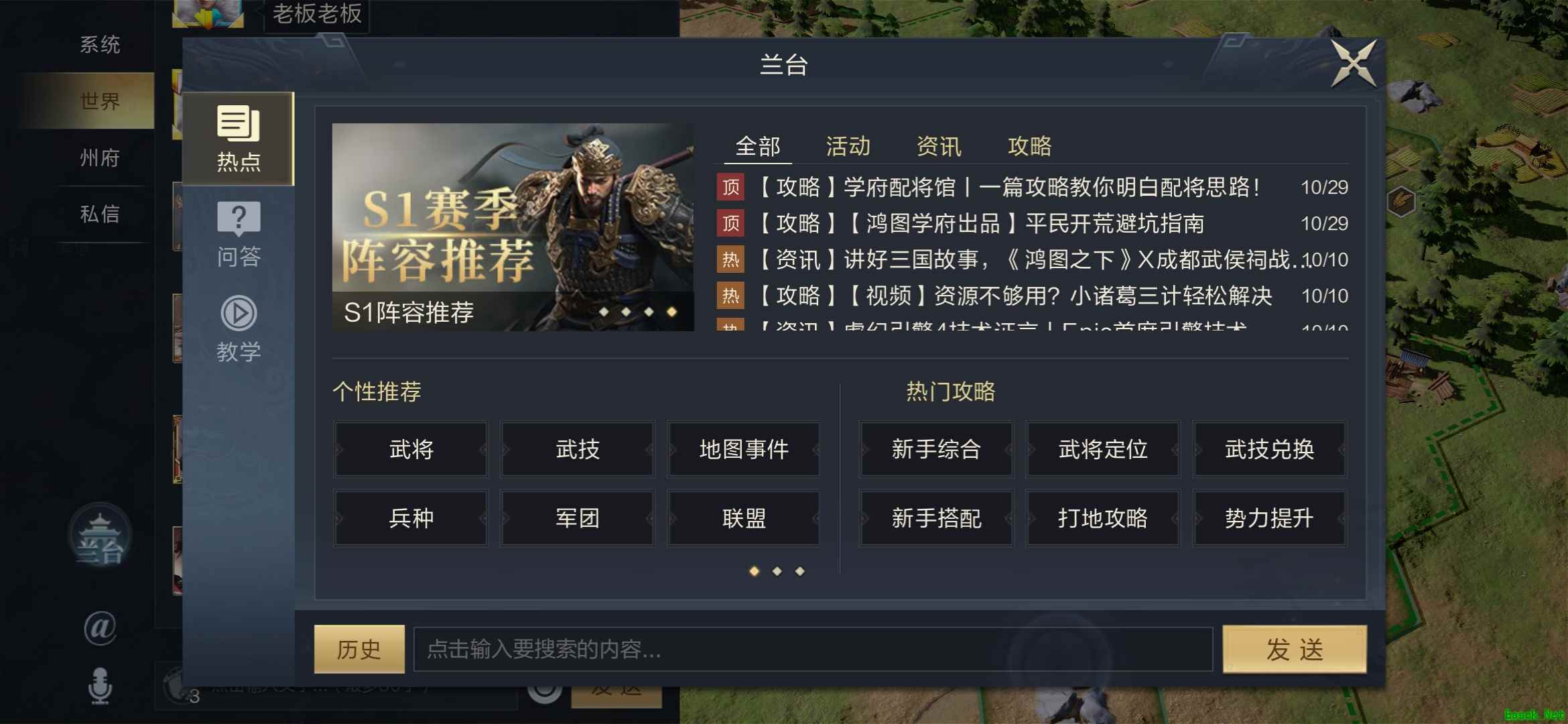Image resolution: width=1568 pixels, height=724 pixels.
Task: Tap the @ mention icon
Action: [100, 628]
